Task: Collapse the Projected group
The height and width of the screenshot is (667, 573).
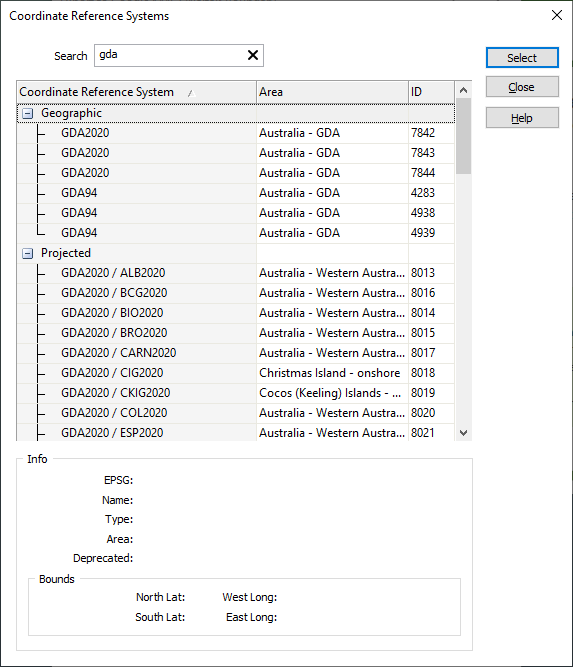Action: tap(28, 254)
